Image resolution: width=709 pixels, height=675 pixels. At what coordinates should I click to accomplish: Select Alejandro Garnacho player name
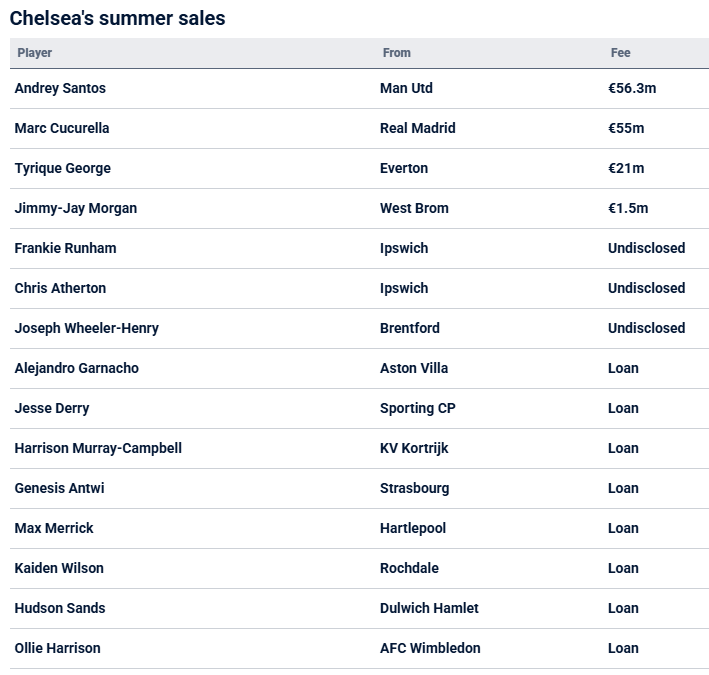click(76, 368)
